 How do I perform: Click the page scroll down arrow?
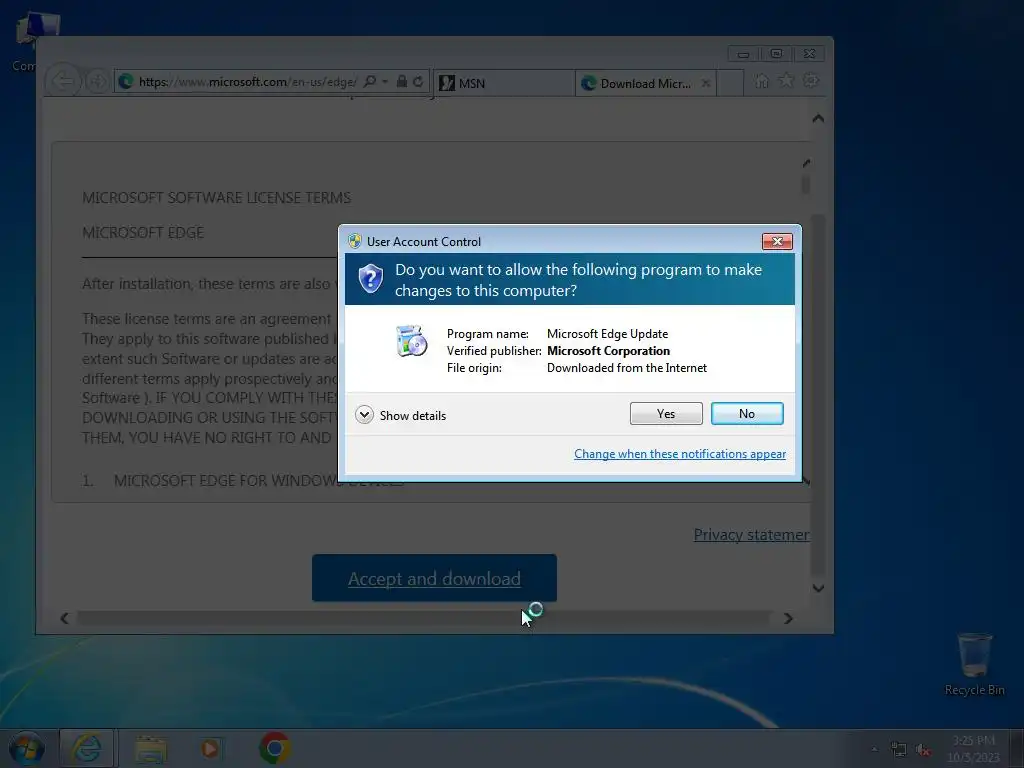(818, 588)
